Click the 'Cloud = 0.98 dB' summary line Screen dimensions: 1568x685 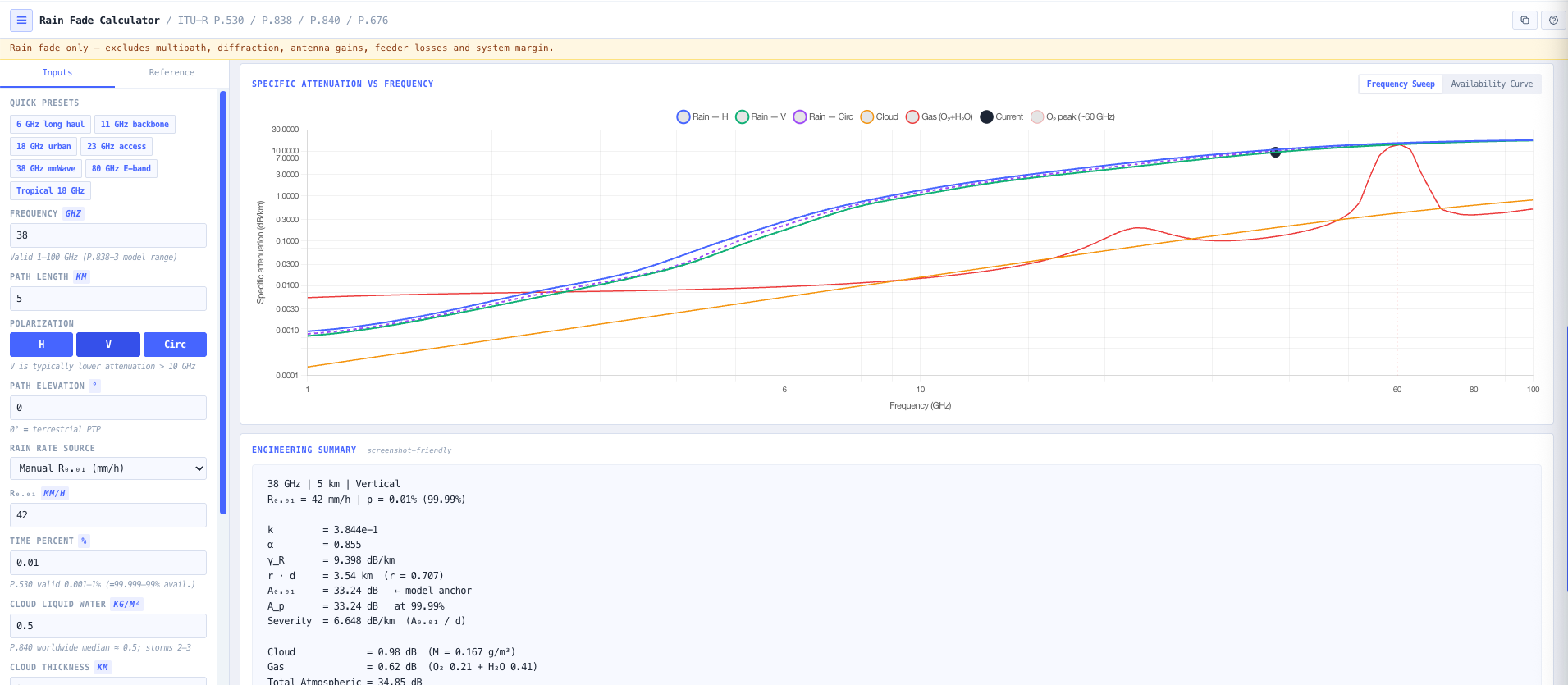tap(391, 652)
